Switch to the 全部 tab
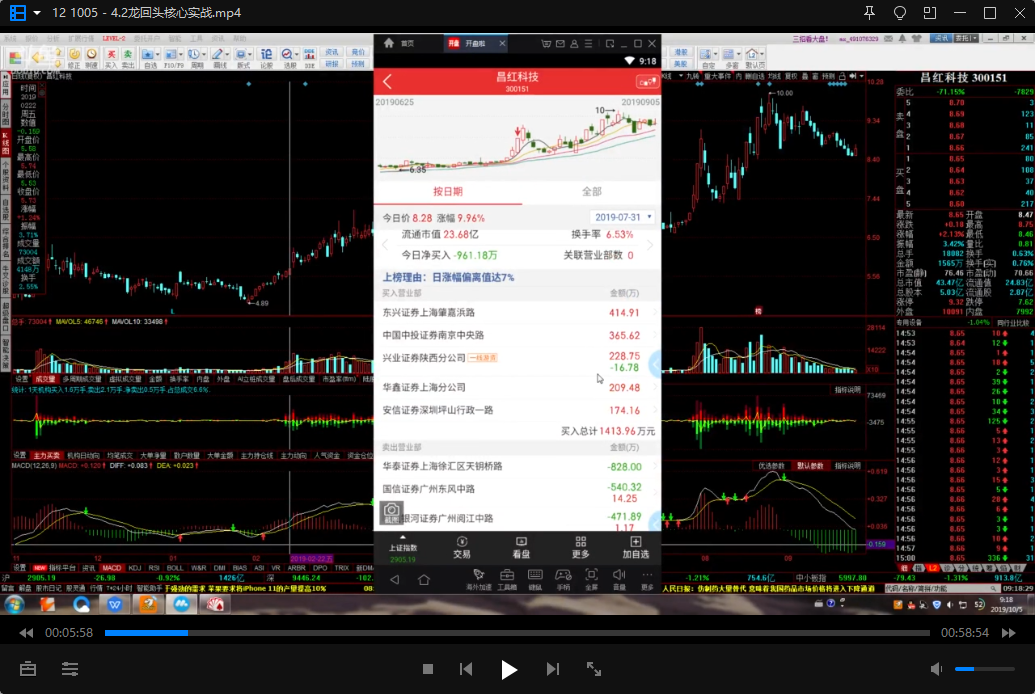The image size is (1035, 694). [x=591, y=191]
